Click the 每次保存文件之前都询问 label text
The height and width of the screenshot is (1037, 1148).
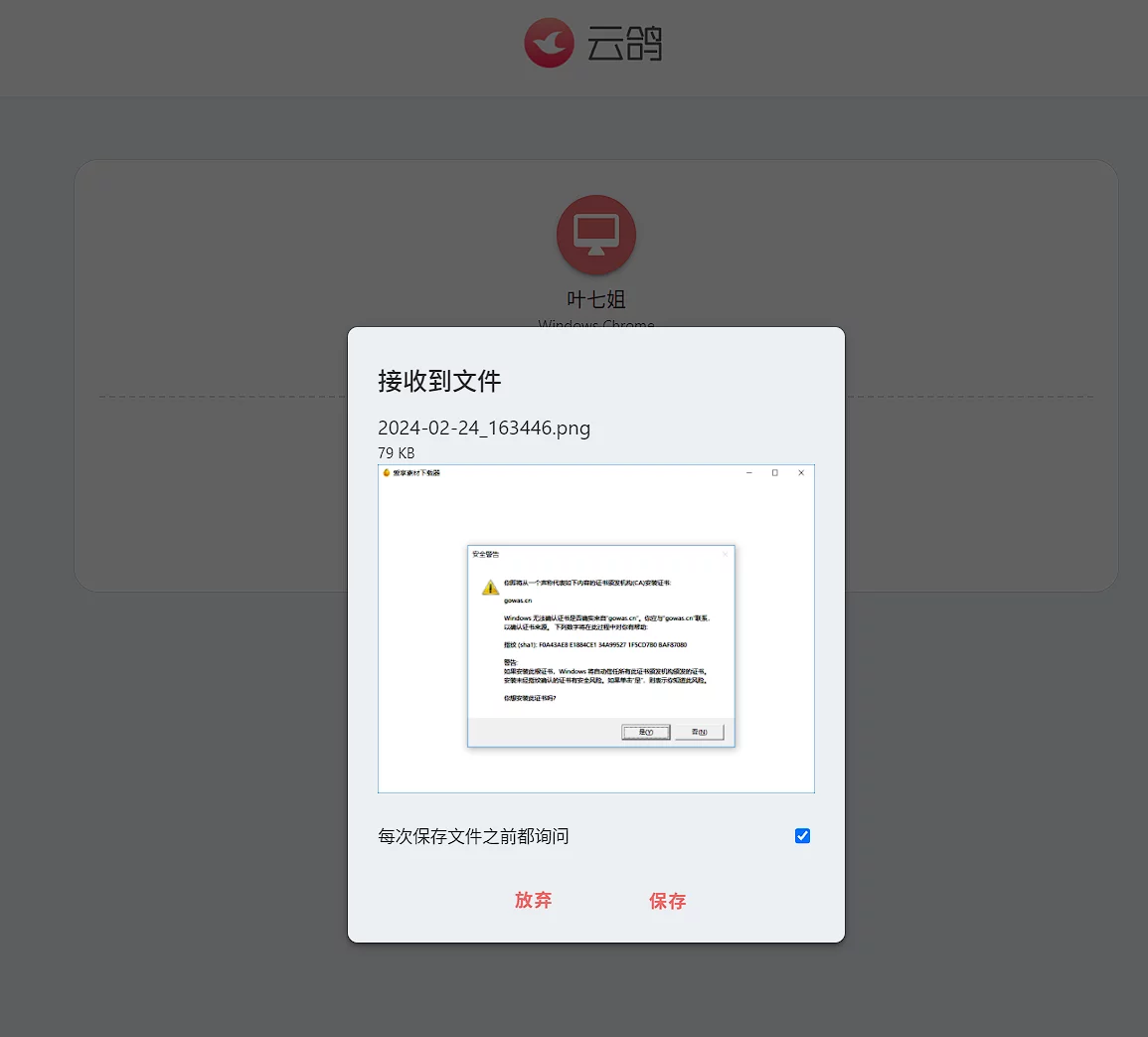(x=473, y=836)
